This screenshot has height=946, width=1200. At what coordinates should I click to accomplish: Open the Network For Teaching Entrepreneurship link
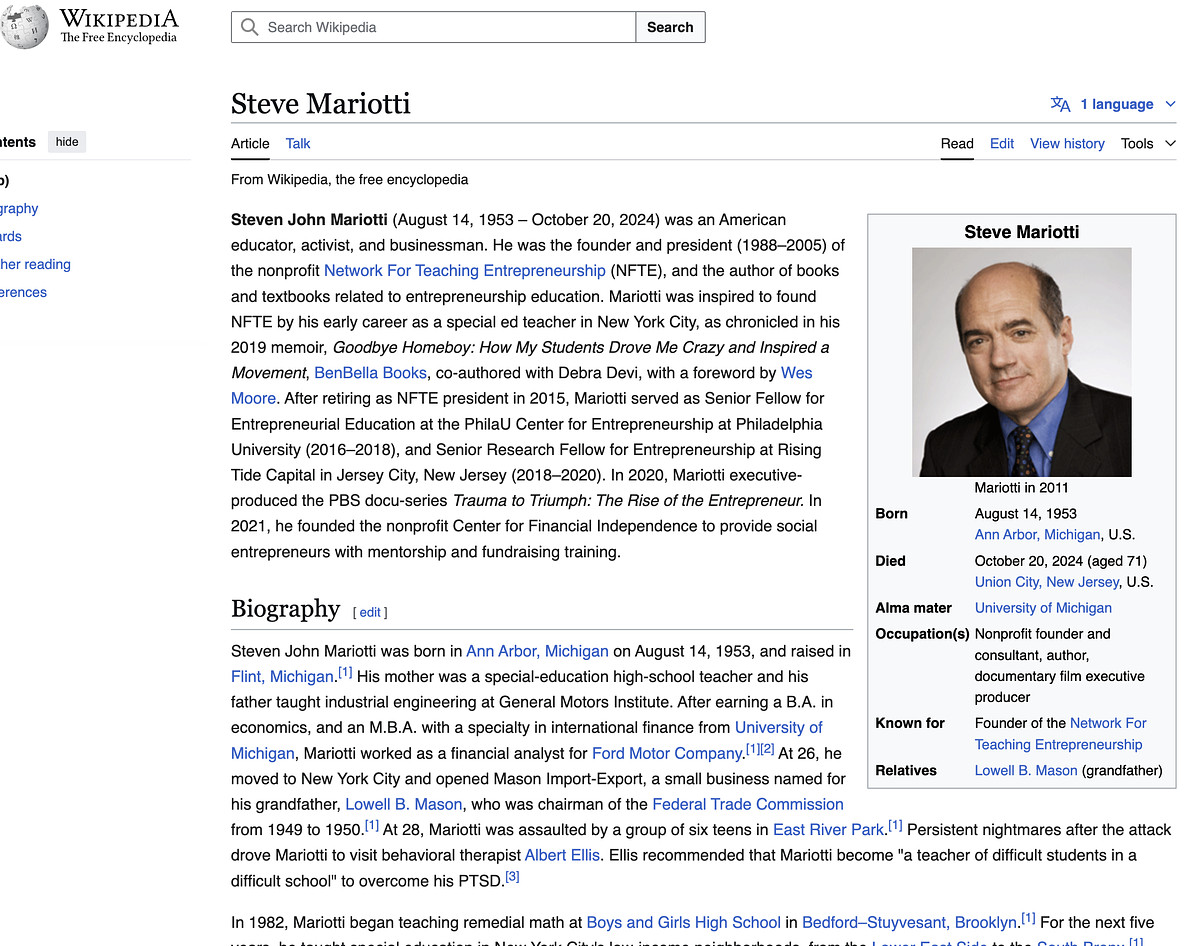point(464,270)
